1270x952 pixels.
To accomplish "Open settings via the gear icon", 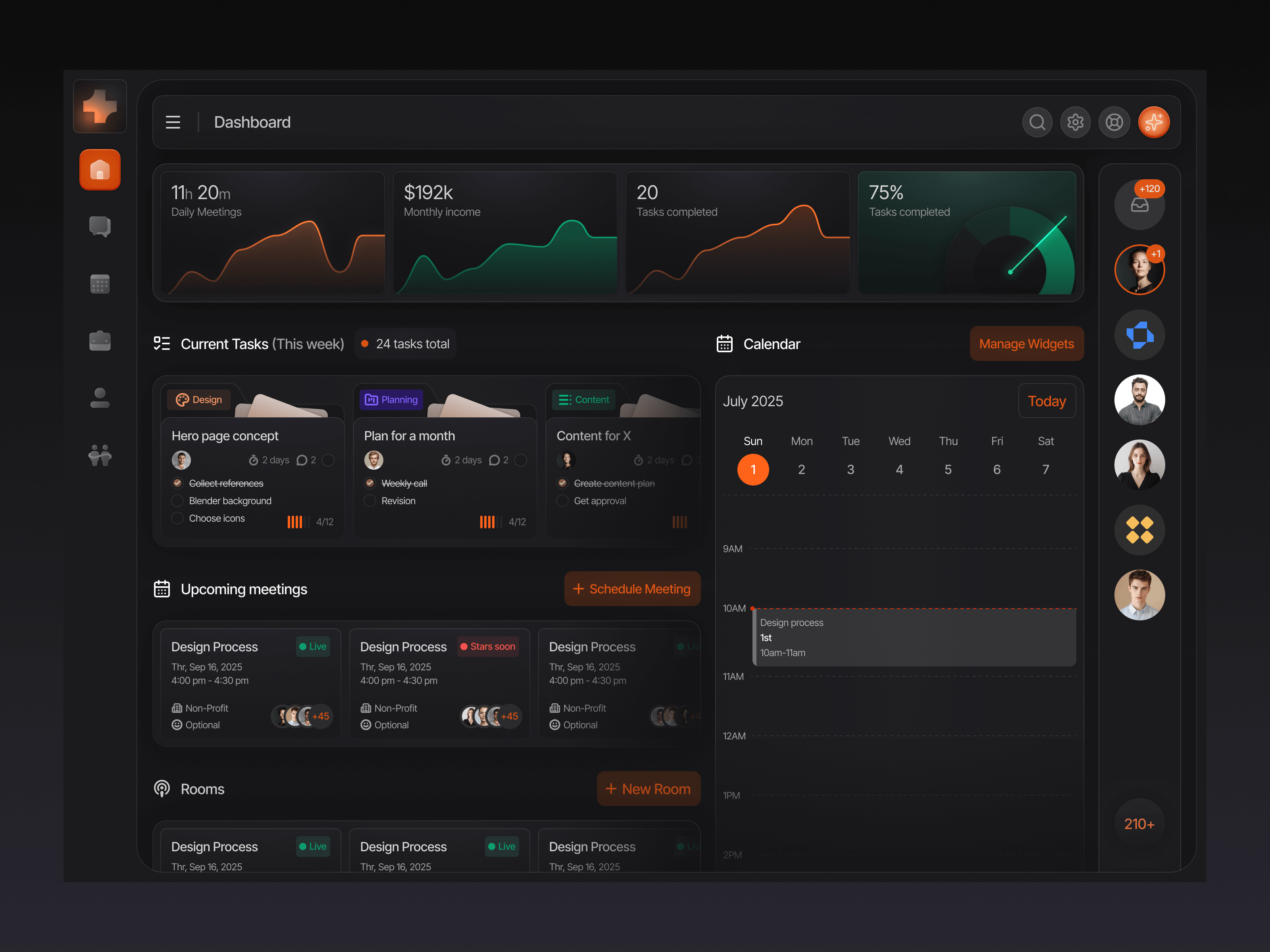I will 1076,122.
